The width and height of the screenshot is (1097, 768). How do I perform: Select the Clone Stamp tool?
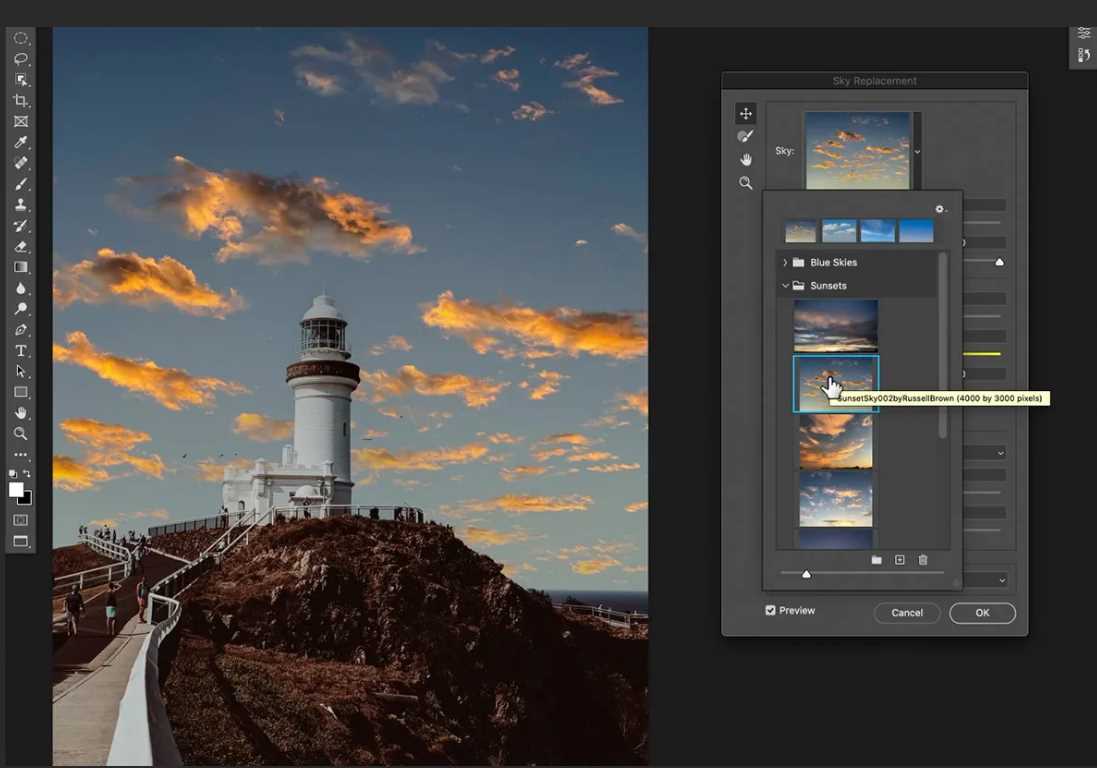click(20, 205)
